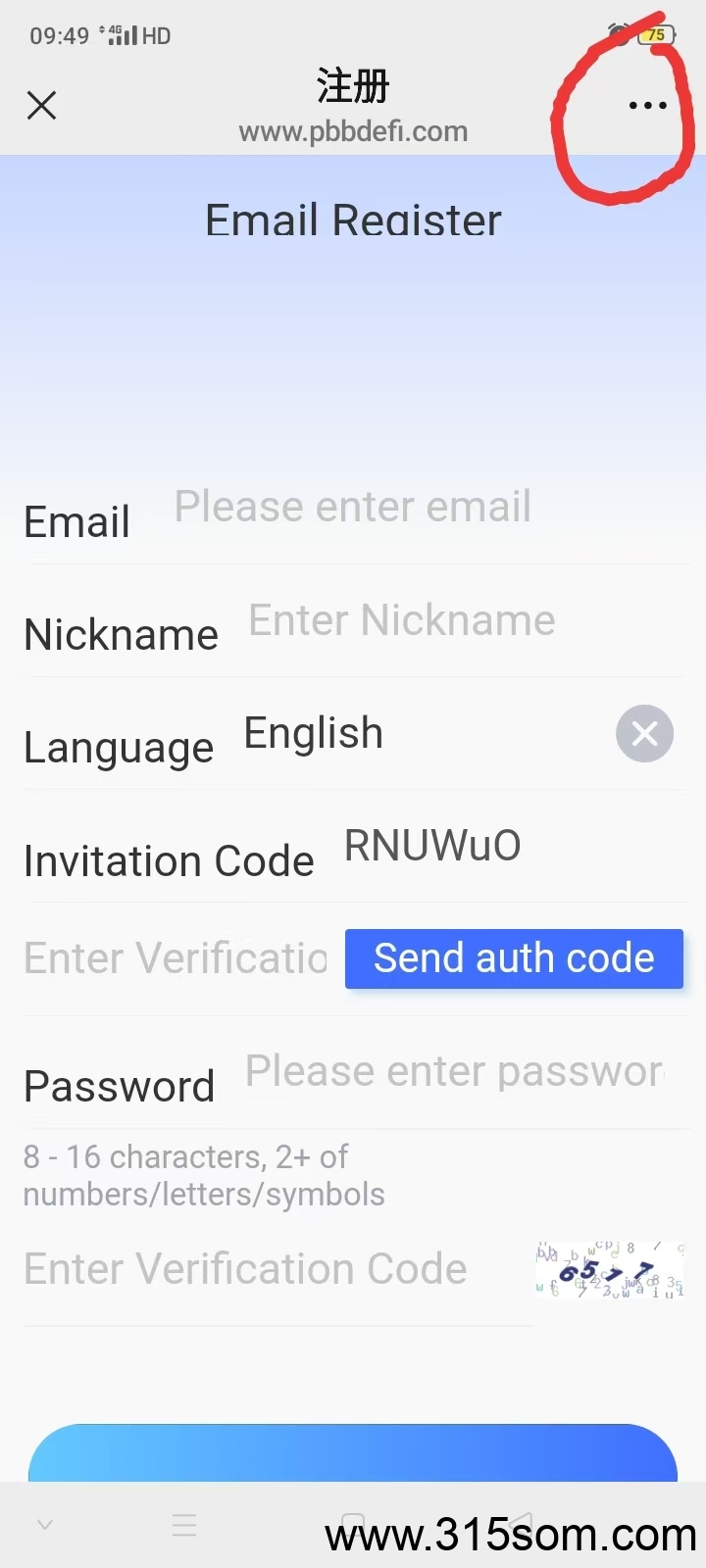Screen dimensions: 706x1568
Task: Tap the battery indicator in the status bar
Action: click(656, 35)
